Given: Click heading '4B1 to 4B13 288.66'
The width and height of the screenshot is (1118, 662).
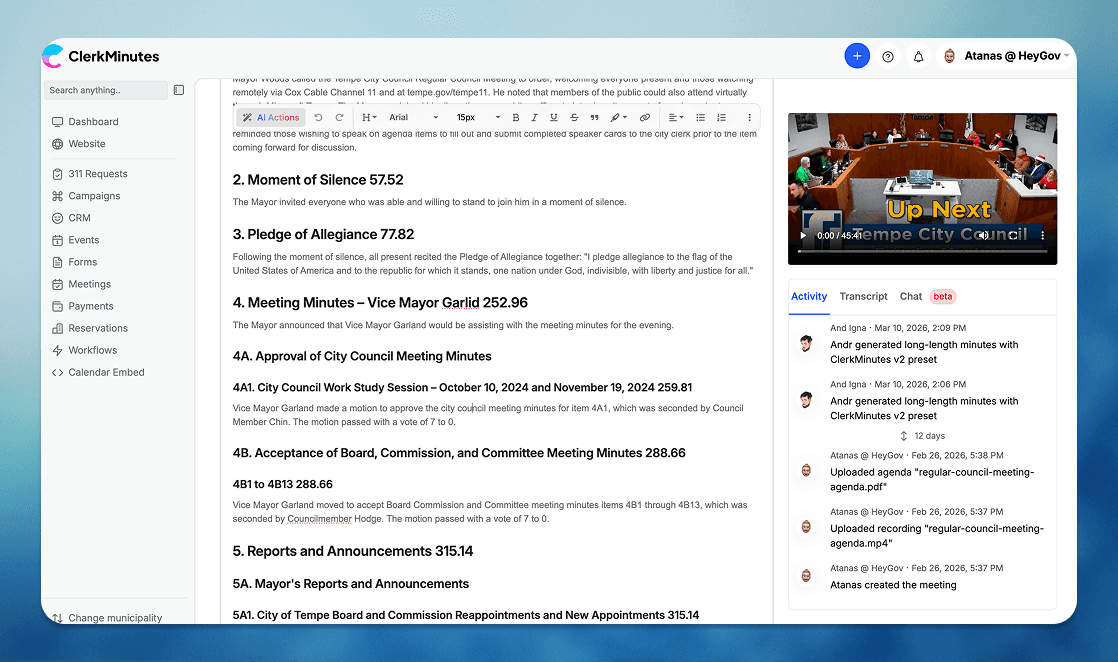Looking at the screenshot, I should 282,484.
